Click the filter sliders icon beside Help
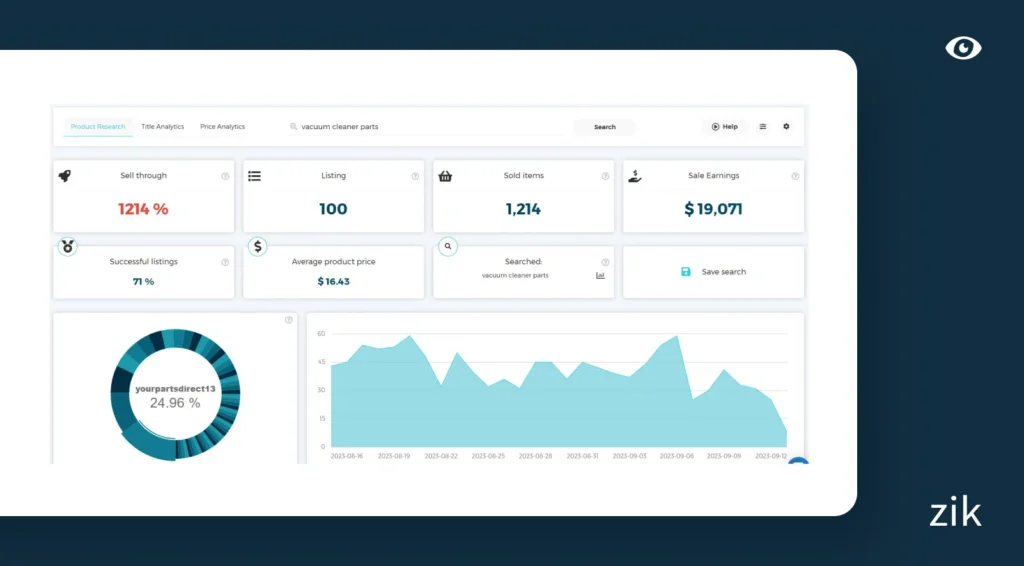 click(x=763, y=127)
